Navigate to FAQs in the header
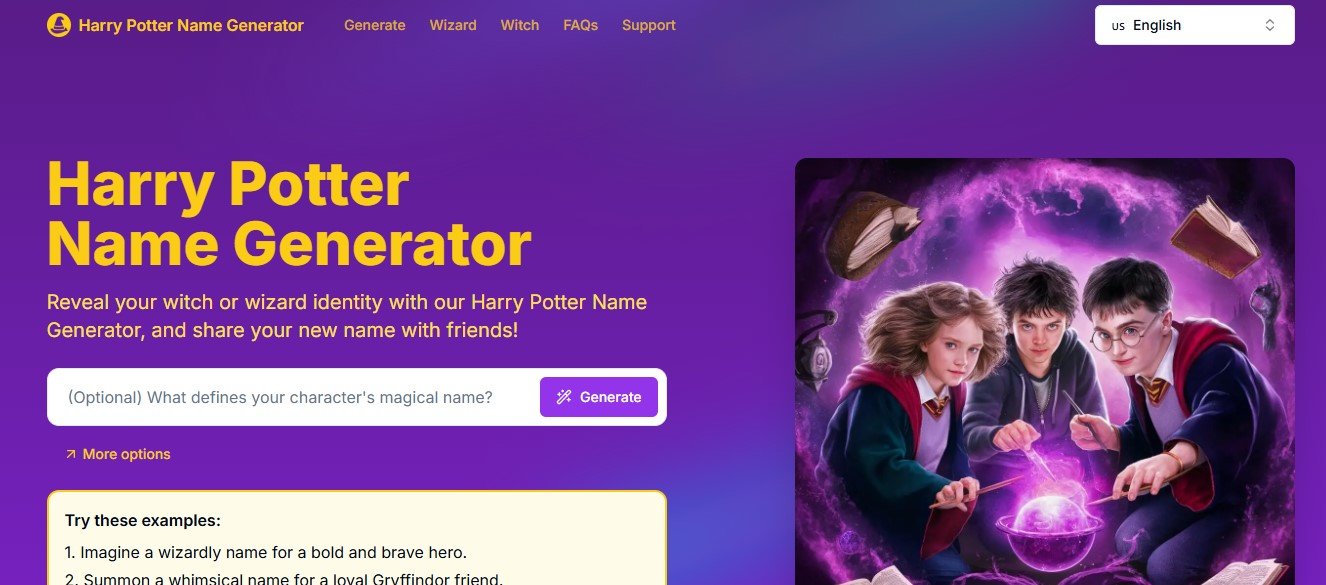The height and width of the screenshot is (585, 1326). pos(581,25)
